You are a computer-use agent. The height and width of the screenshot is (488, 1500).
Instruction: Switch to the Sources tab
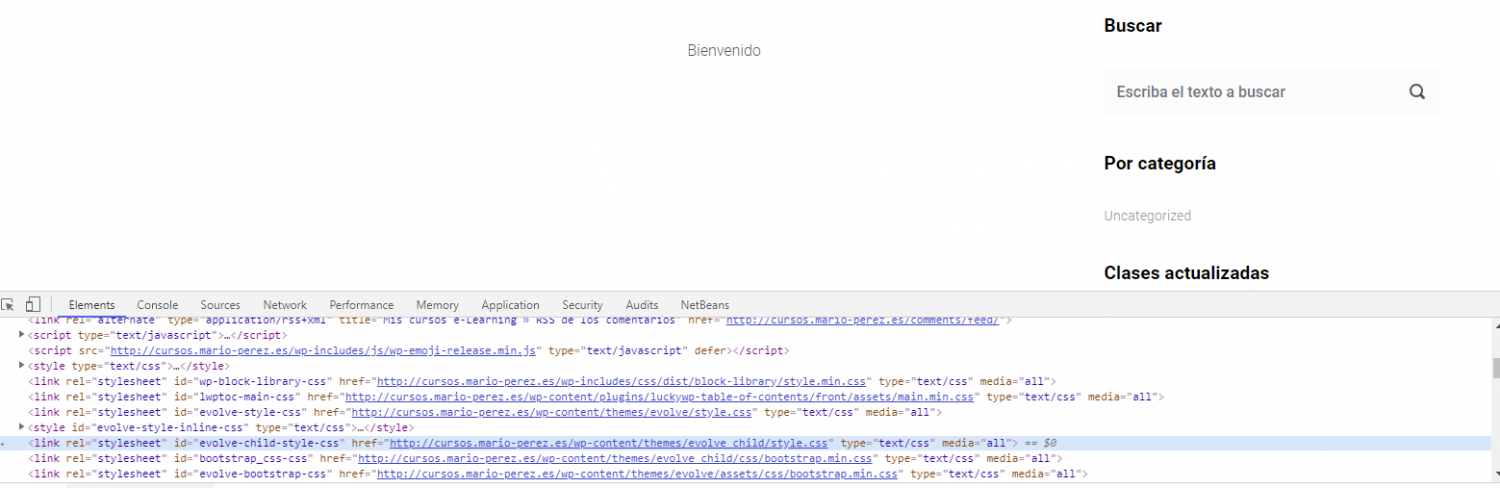[x=220, y=305]
